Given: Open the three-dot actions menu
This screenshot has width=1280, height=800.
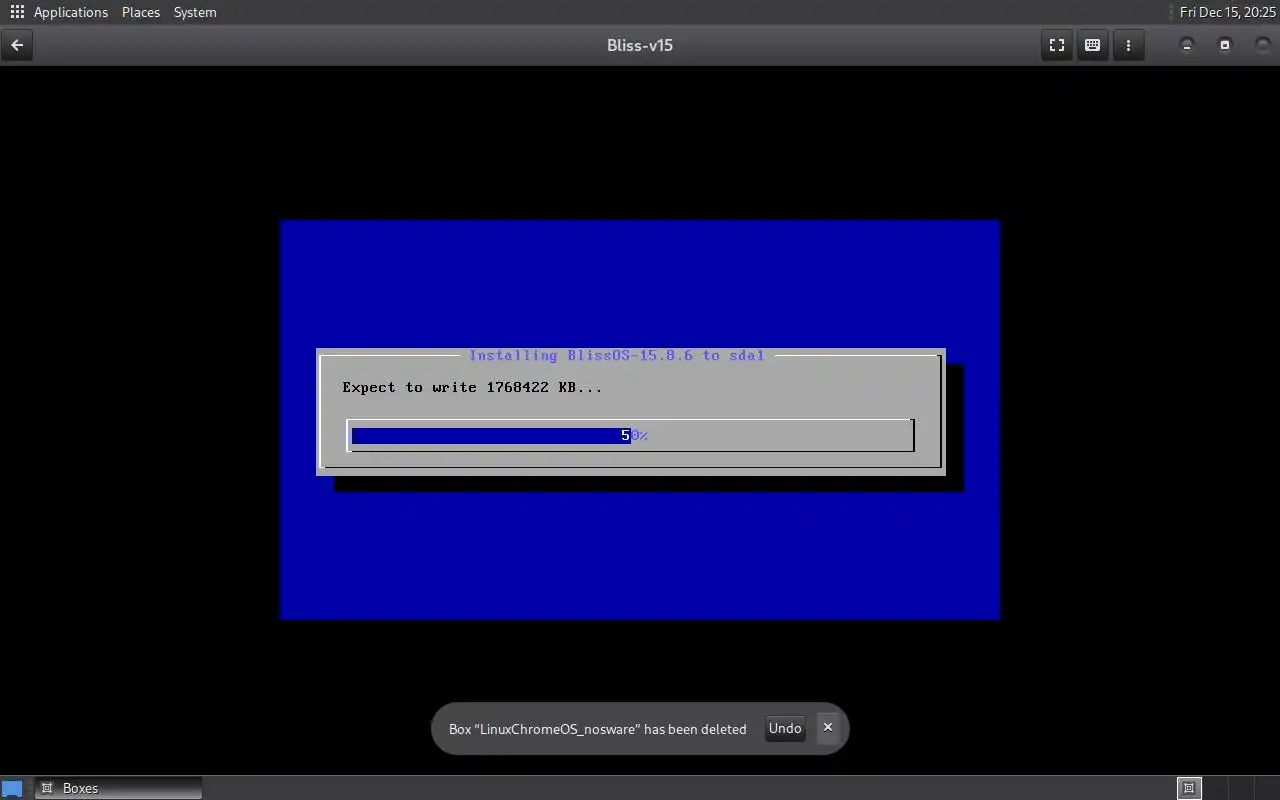Looking at the screenshot, I should [x=1129, y=45].
